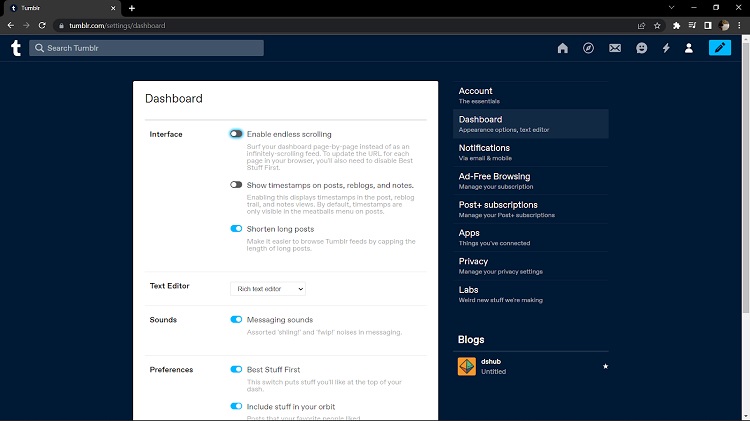Open the Chrome three-dot menu

click(739, 25)
